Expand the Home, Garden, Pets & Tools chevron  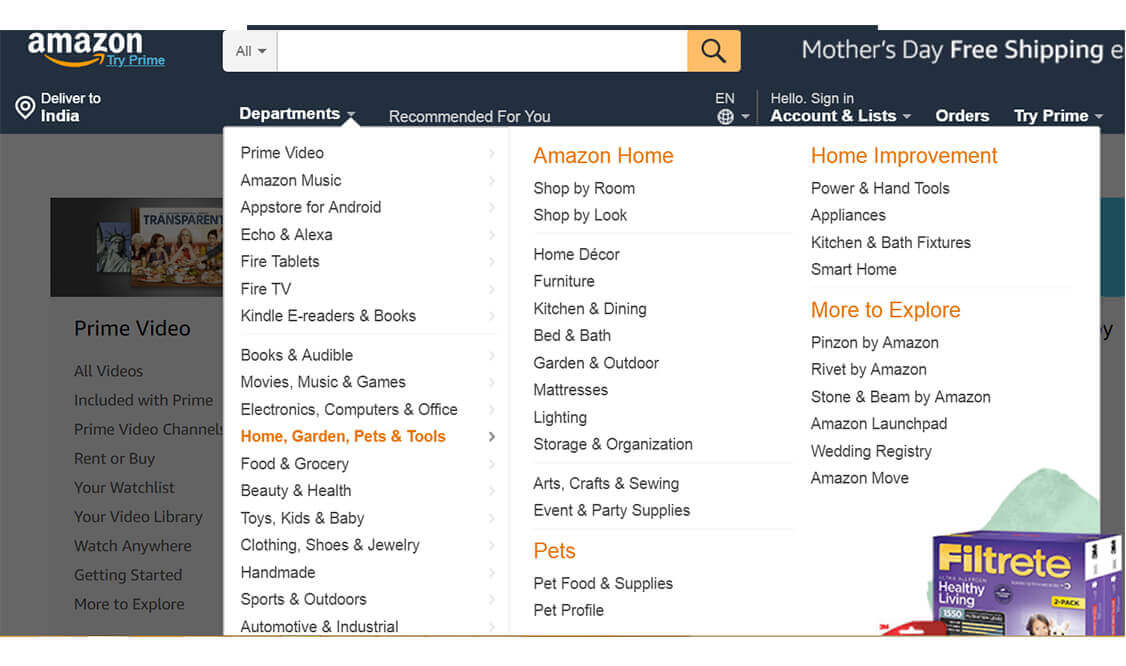click(489, 436)
